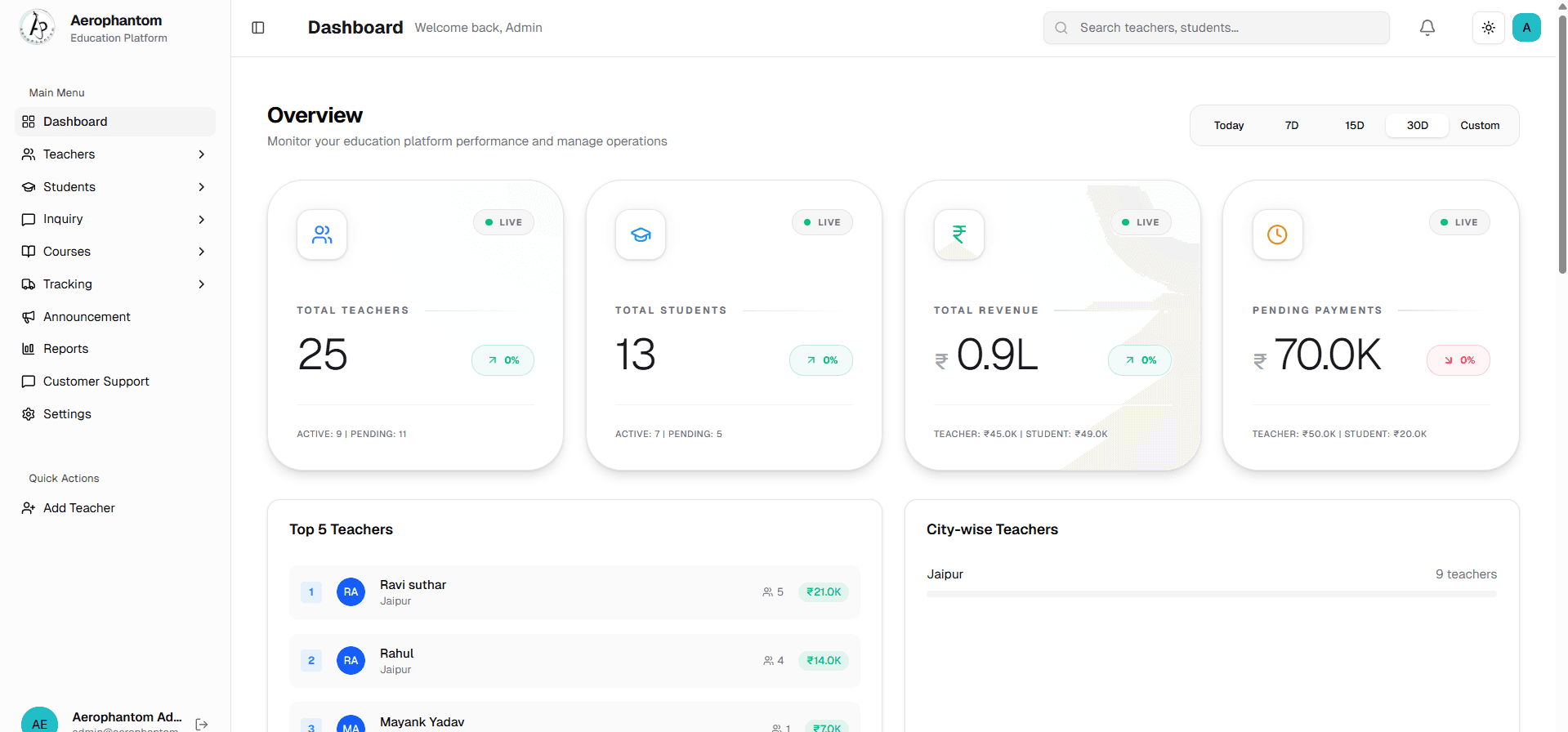Viewport: 1568px width, 732px height.
Task: Click the Customer Support message icon
Action: pyautogui.click(x=29, y=382)
